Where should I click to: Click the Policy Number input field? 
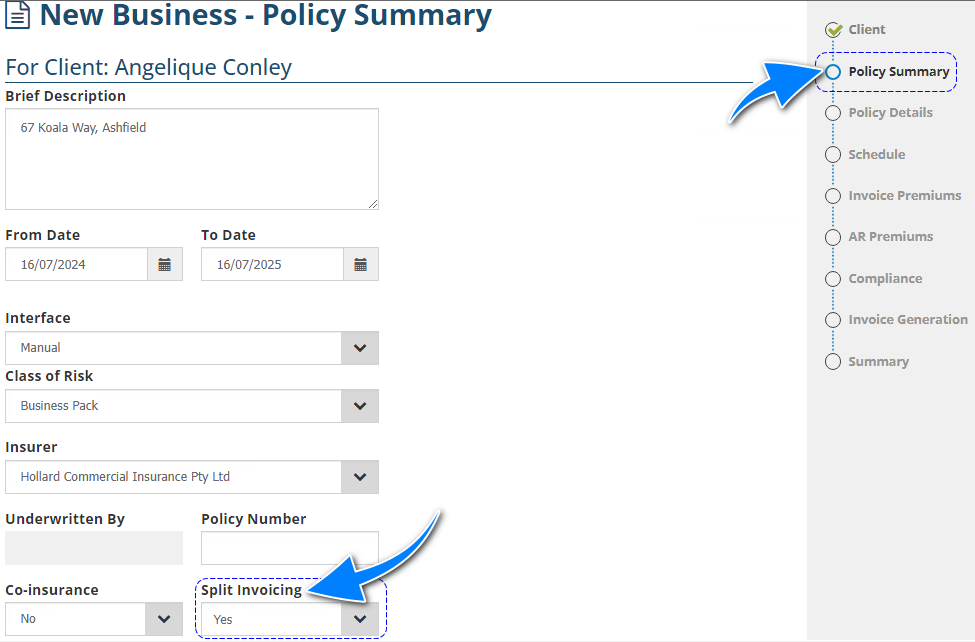[290, 548]
